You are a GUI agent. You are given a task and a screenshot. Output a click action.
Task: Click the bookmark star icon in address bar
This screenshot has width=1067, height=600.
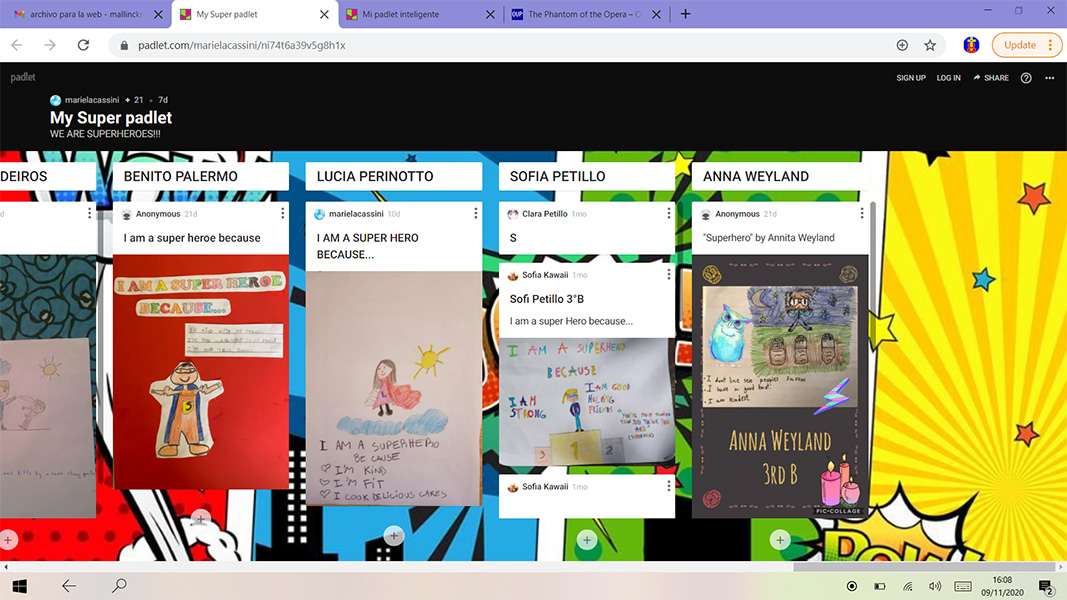point(930,45)
